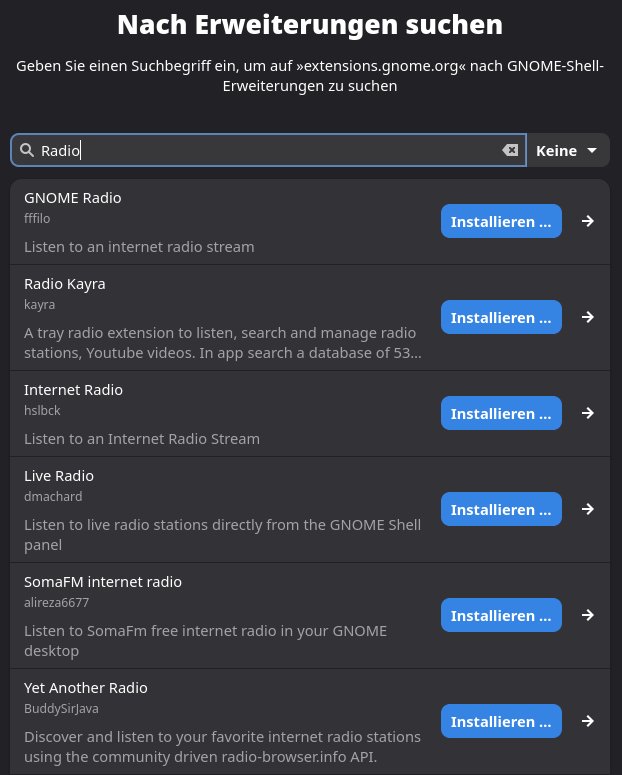The image size is (622, 775).
Task: Open details arrow for Yet Another Radio
Action: (588, 721)
